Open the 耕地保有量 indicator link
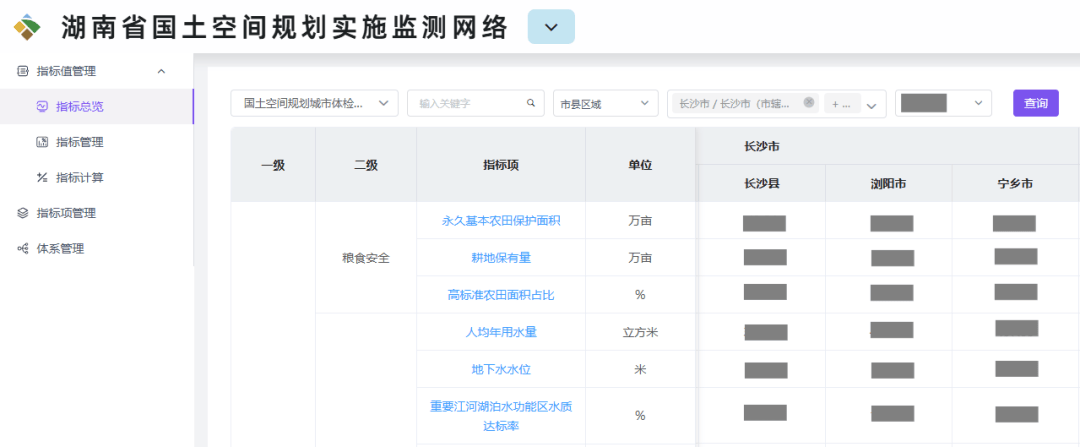The image size is (1080, 447). tap(501, 258)
